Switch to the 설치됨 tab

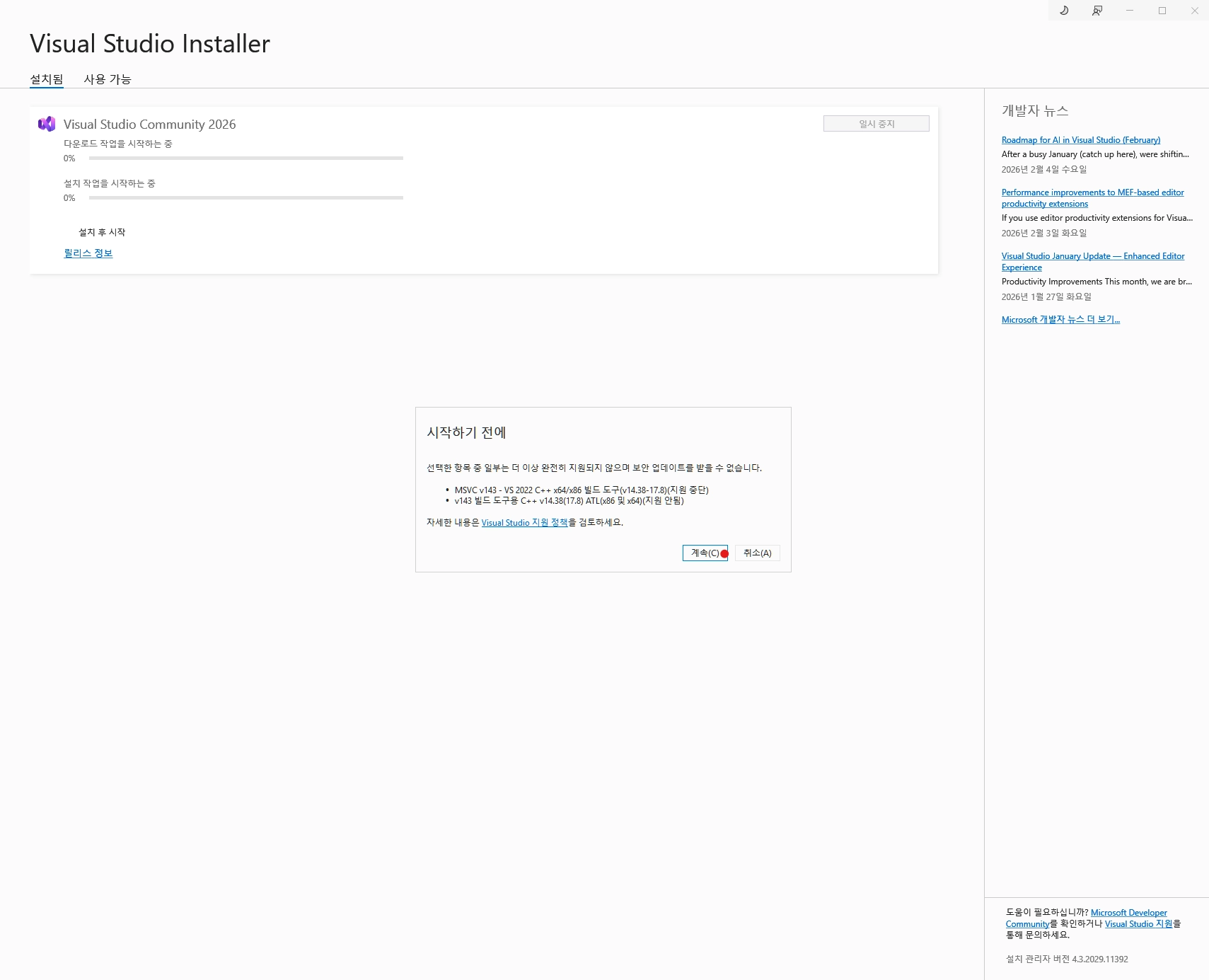(x=47, y=79)
